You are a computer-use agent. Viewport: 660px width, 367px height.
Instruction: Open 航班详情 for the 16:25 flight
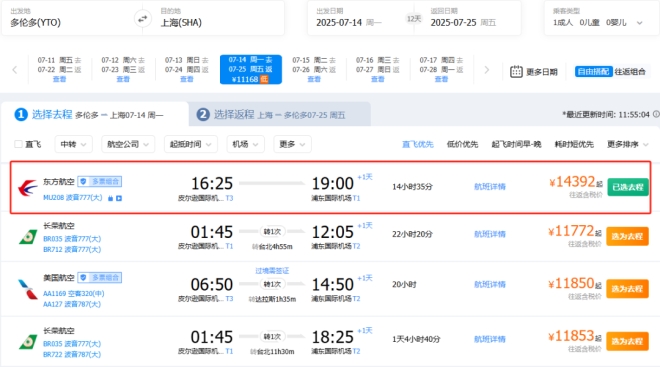point(490,186)
